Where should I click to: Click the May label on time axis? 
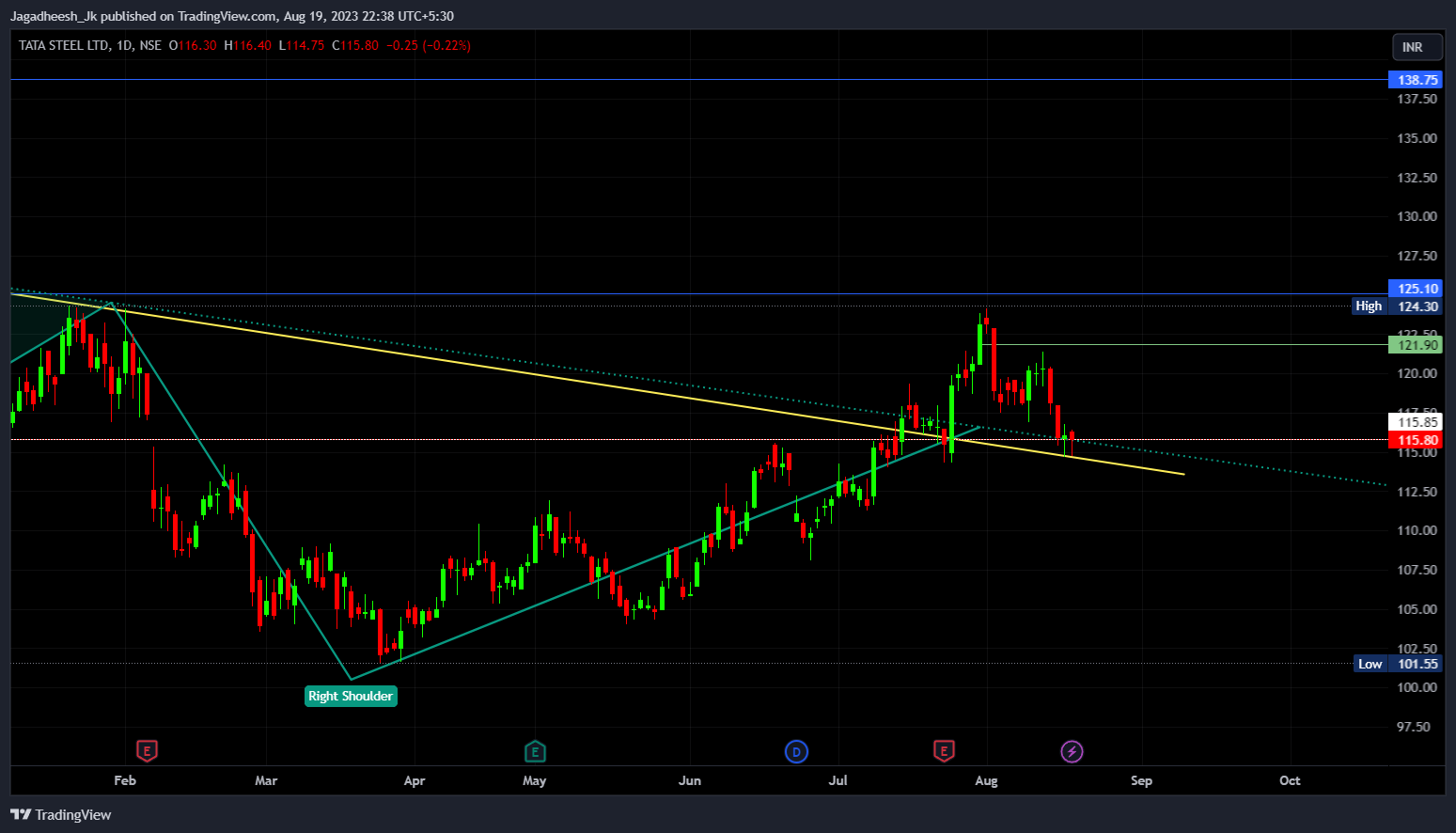pos(535,780)
